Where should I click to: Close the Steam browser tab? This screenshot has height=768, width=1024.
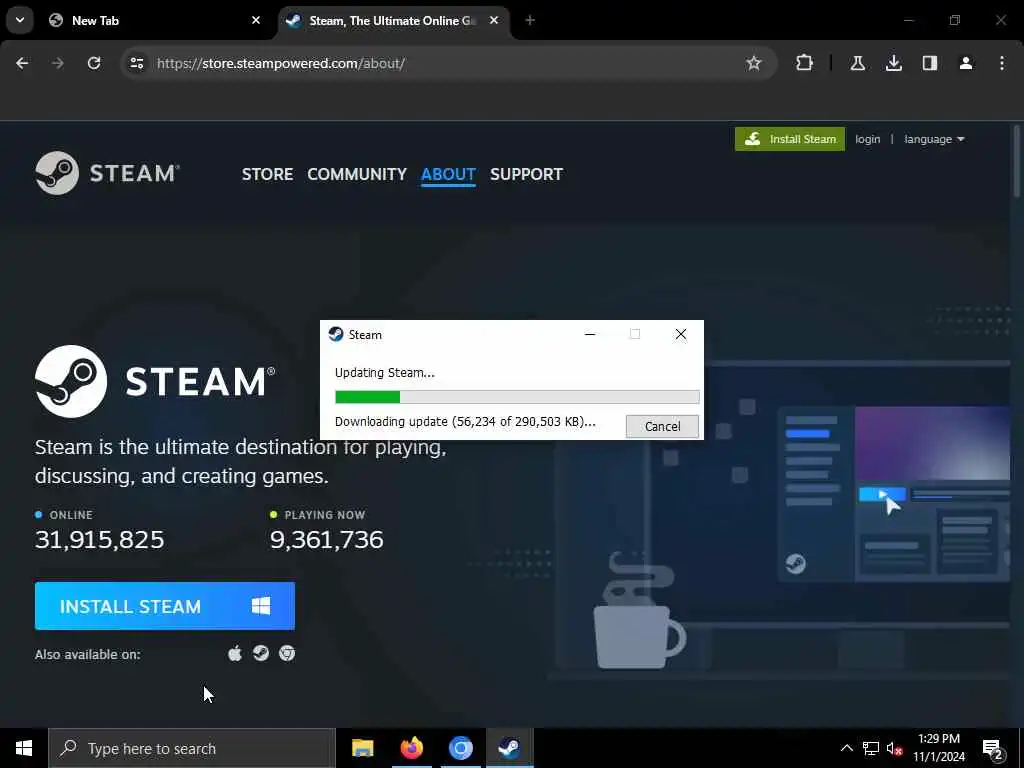point(494,20)
